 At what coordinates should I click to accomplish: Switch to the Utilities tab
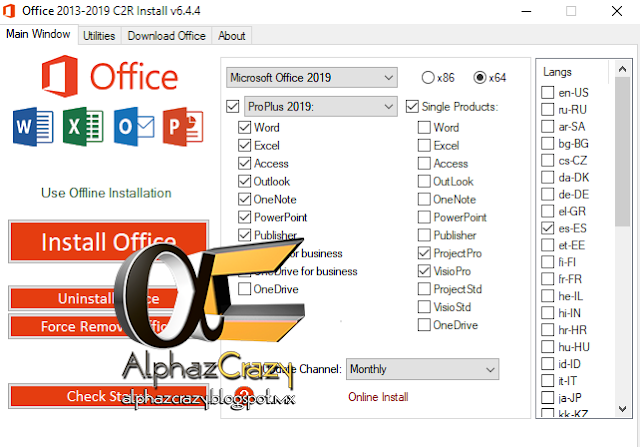pos(99,36)
